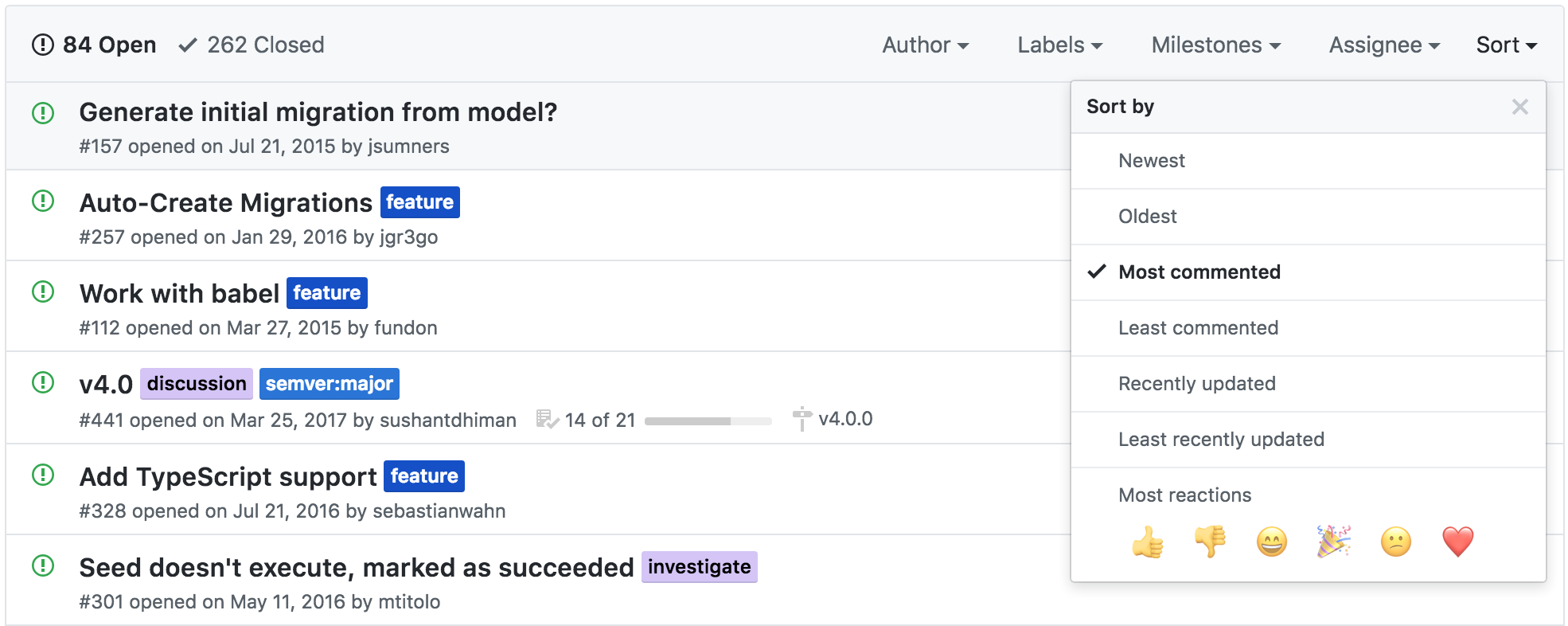Click the 14 of 21 task progress bar

click(x=708, y=421)
